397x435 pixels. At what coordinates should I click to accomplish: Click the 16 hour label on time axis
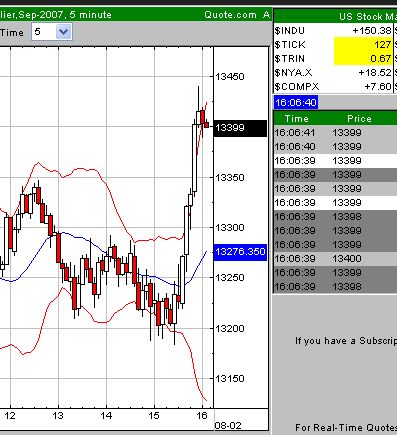pyautogui.click(x=202, y=416)
